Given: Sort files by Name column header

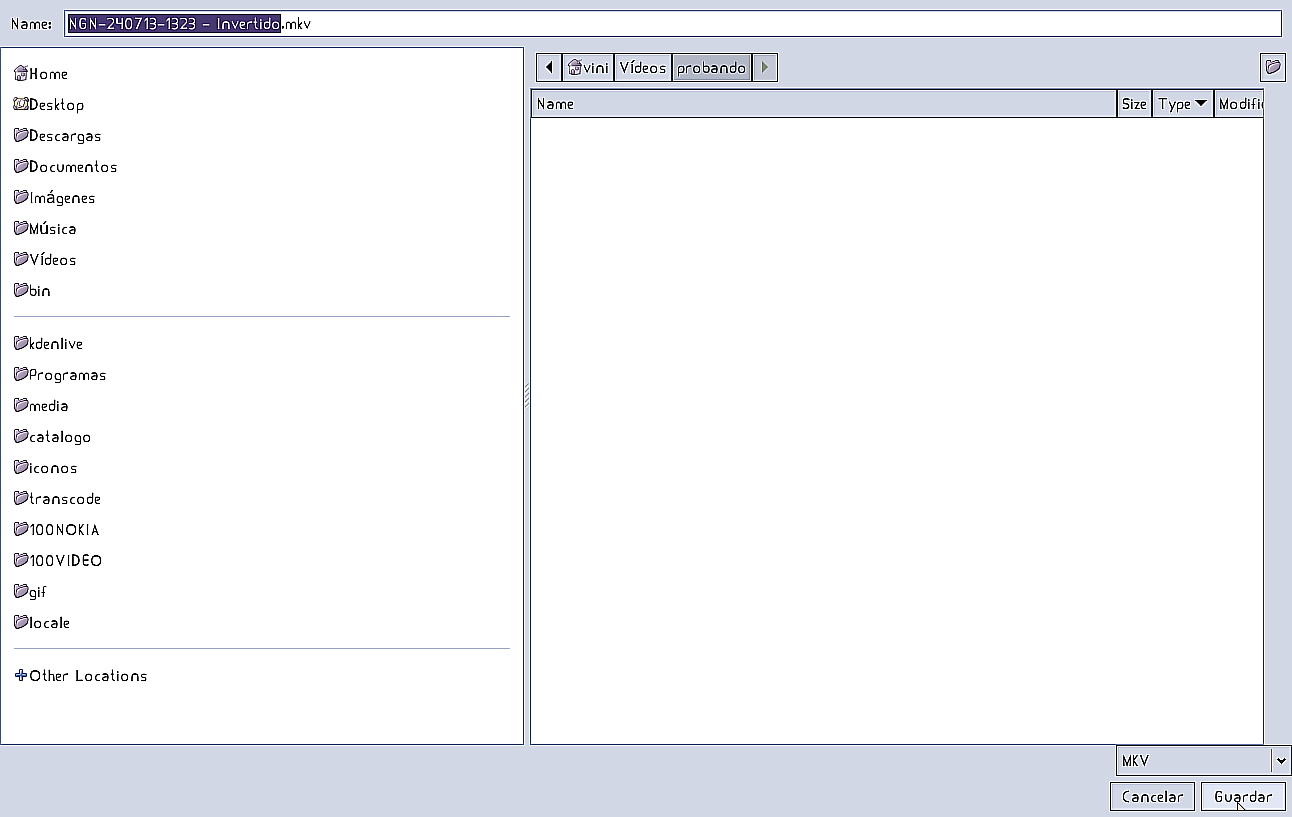Looking at the screenshot, I should (822, 104).
